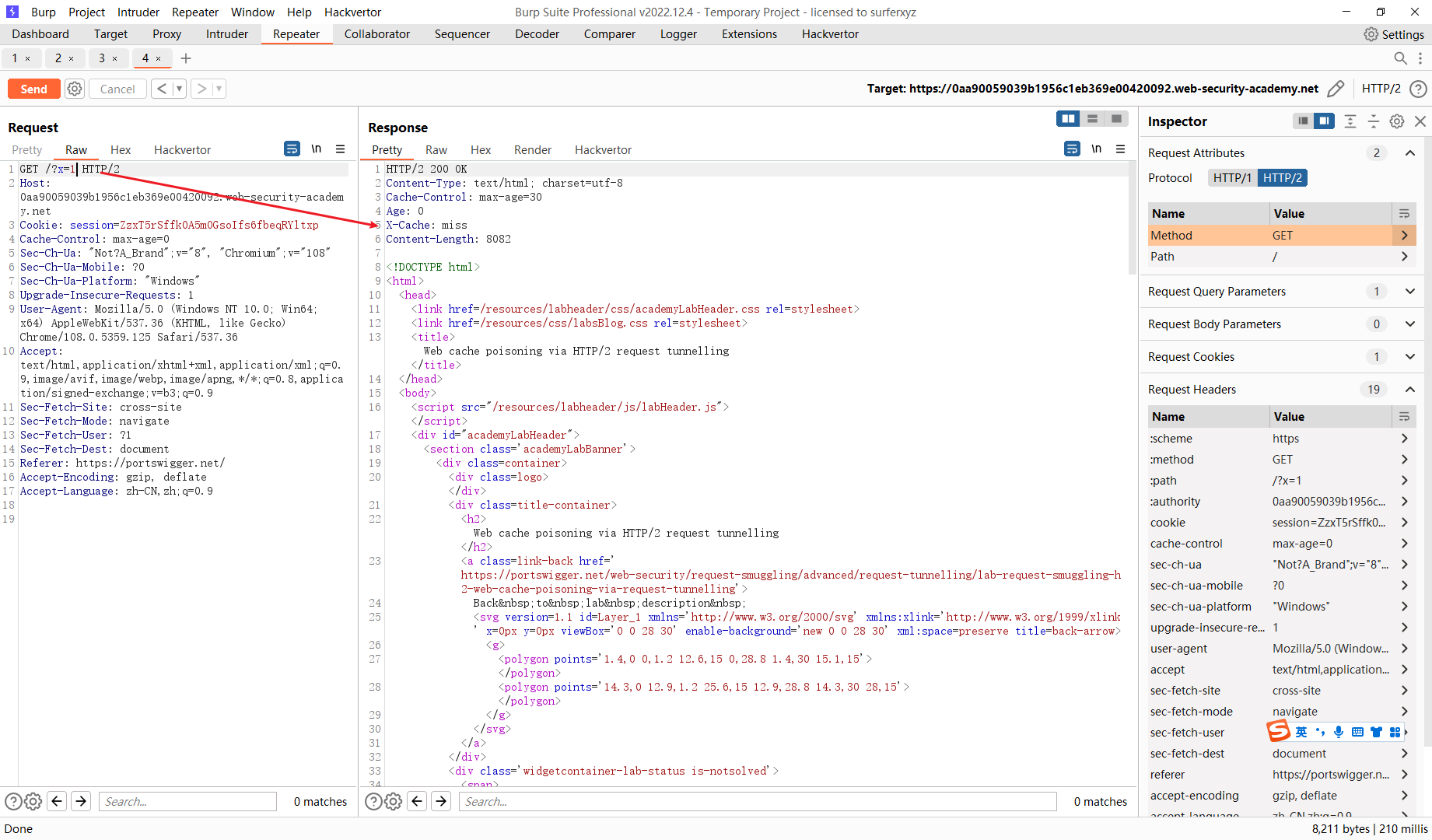Screen dimensions: 1432x840
Task: Open Response panel hamburger menu
Action: (x=1121, y=149)
